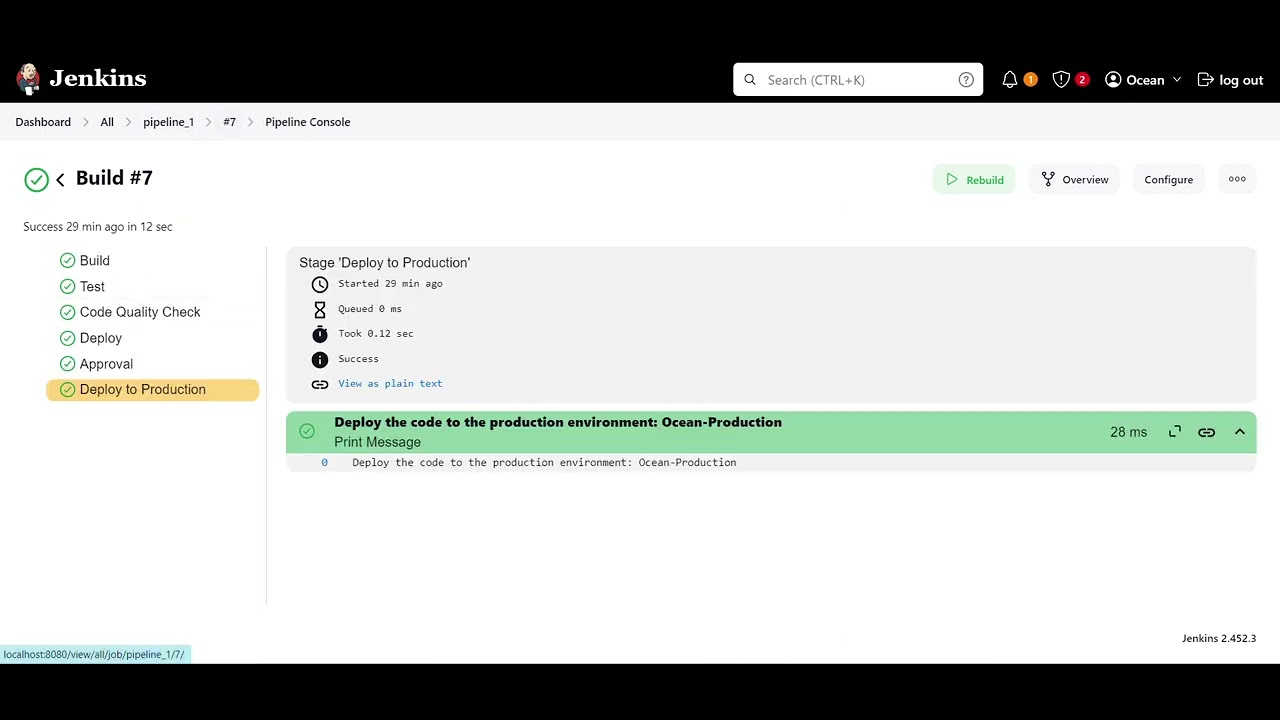Open the notifications bell icon
Viewport: 1280px width, 720px height.
coord(1010,80)
